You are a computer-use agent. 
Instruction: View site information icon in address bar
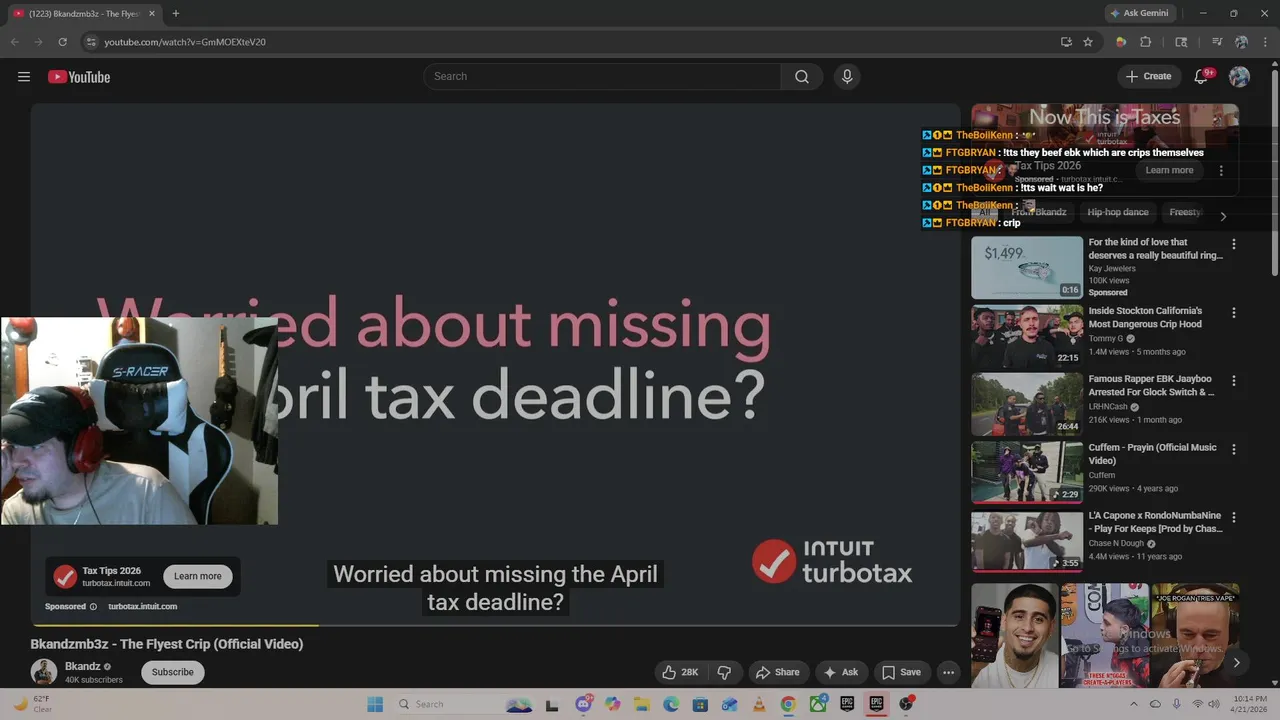pos(91,42)
